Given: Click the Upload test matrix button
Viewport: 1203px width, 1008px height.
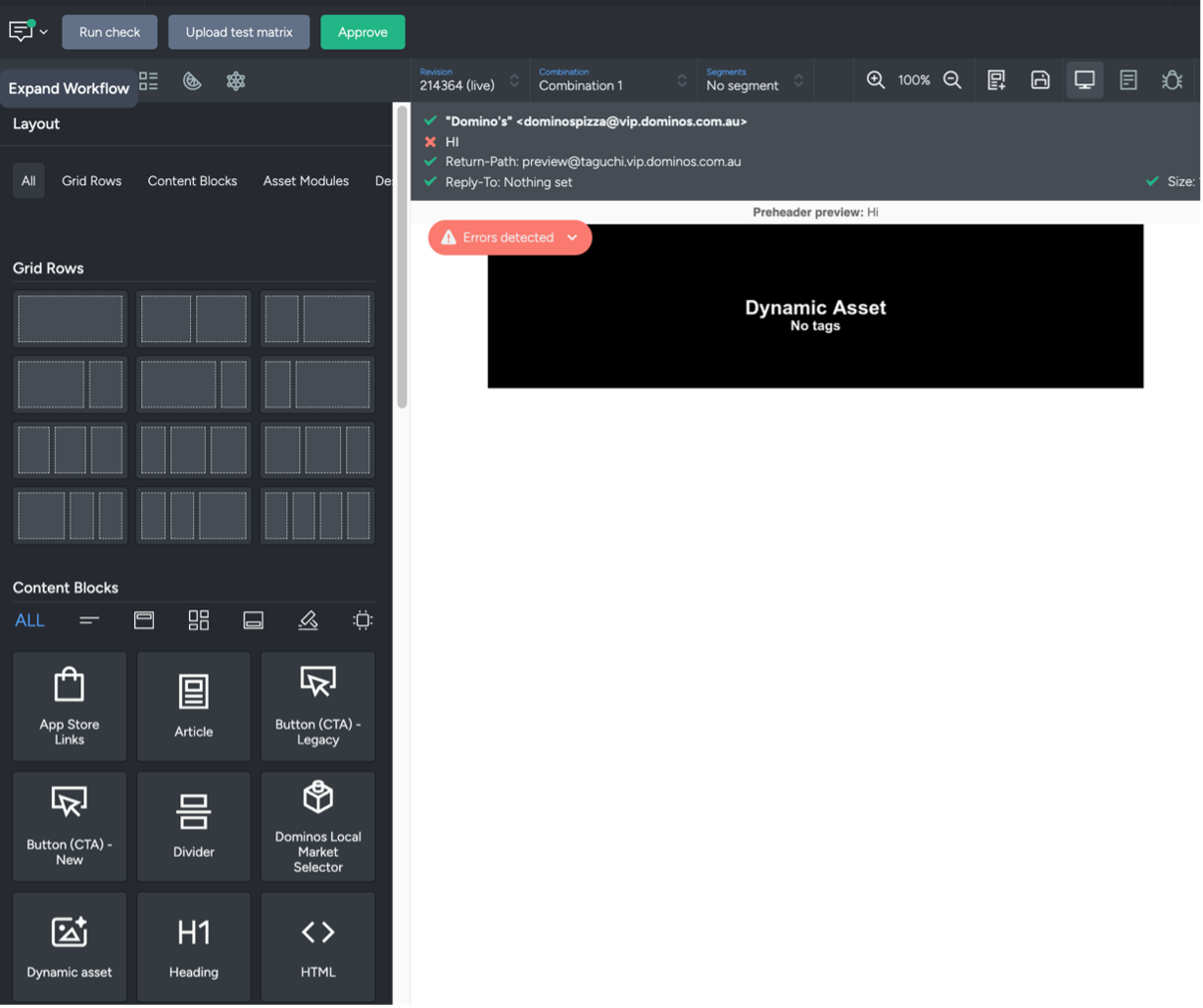Looking at the screenshot, I should coord(239,32).
